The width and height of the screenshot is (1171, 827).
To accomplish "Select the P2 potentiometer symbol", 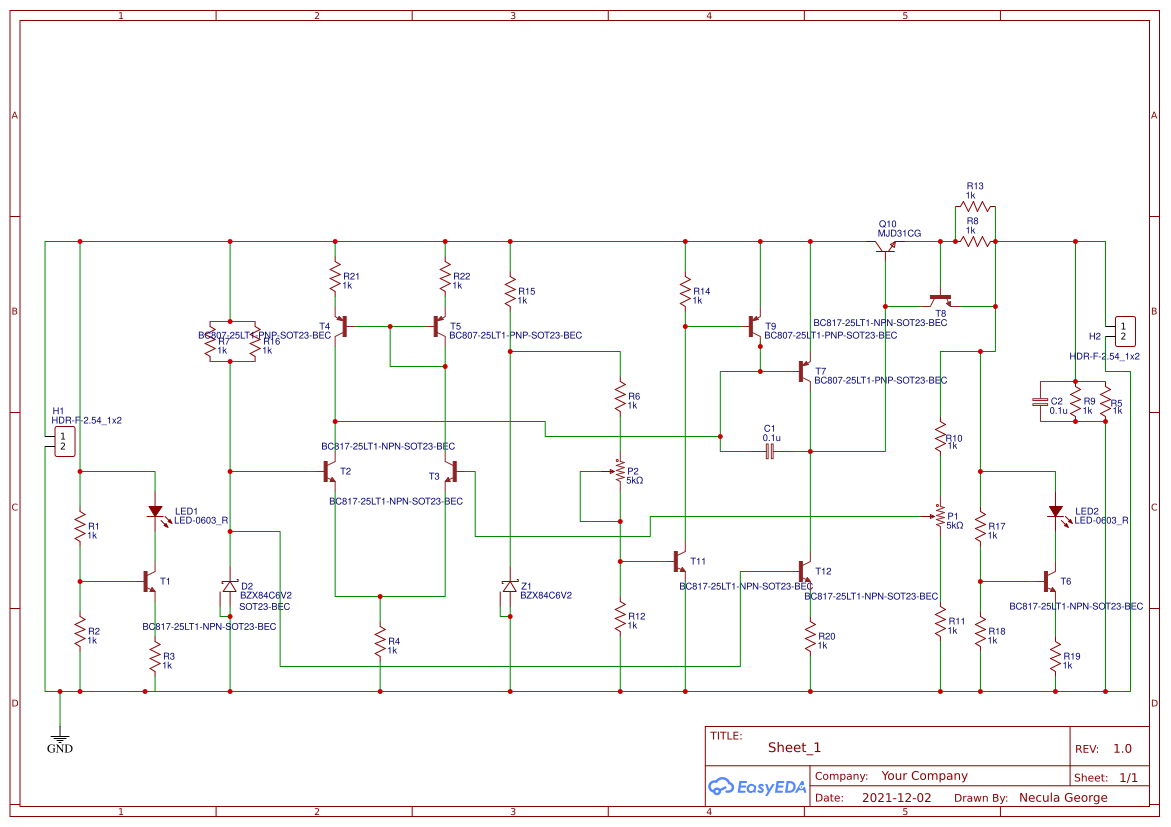I will pyautogui.click(x=618, y=471).
